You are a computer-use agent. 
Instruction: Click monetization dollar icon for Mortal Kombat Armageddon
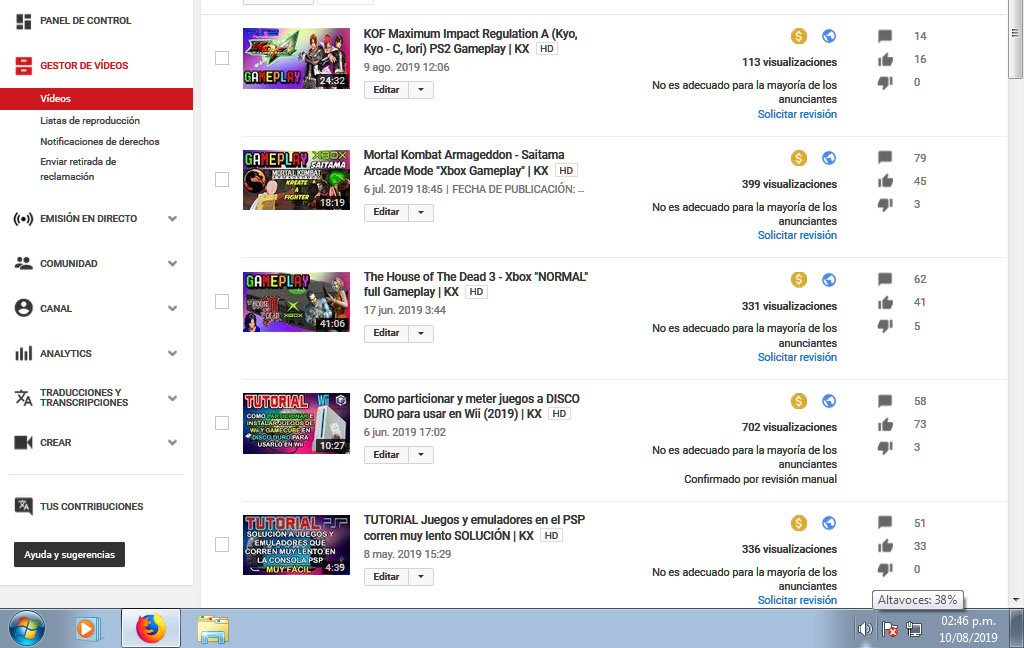[799, 158]
